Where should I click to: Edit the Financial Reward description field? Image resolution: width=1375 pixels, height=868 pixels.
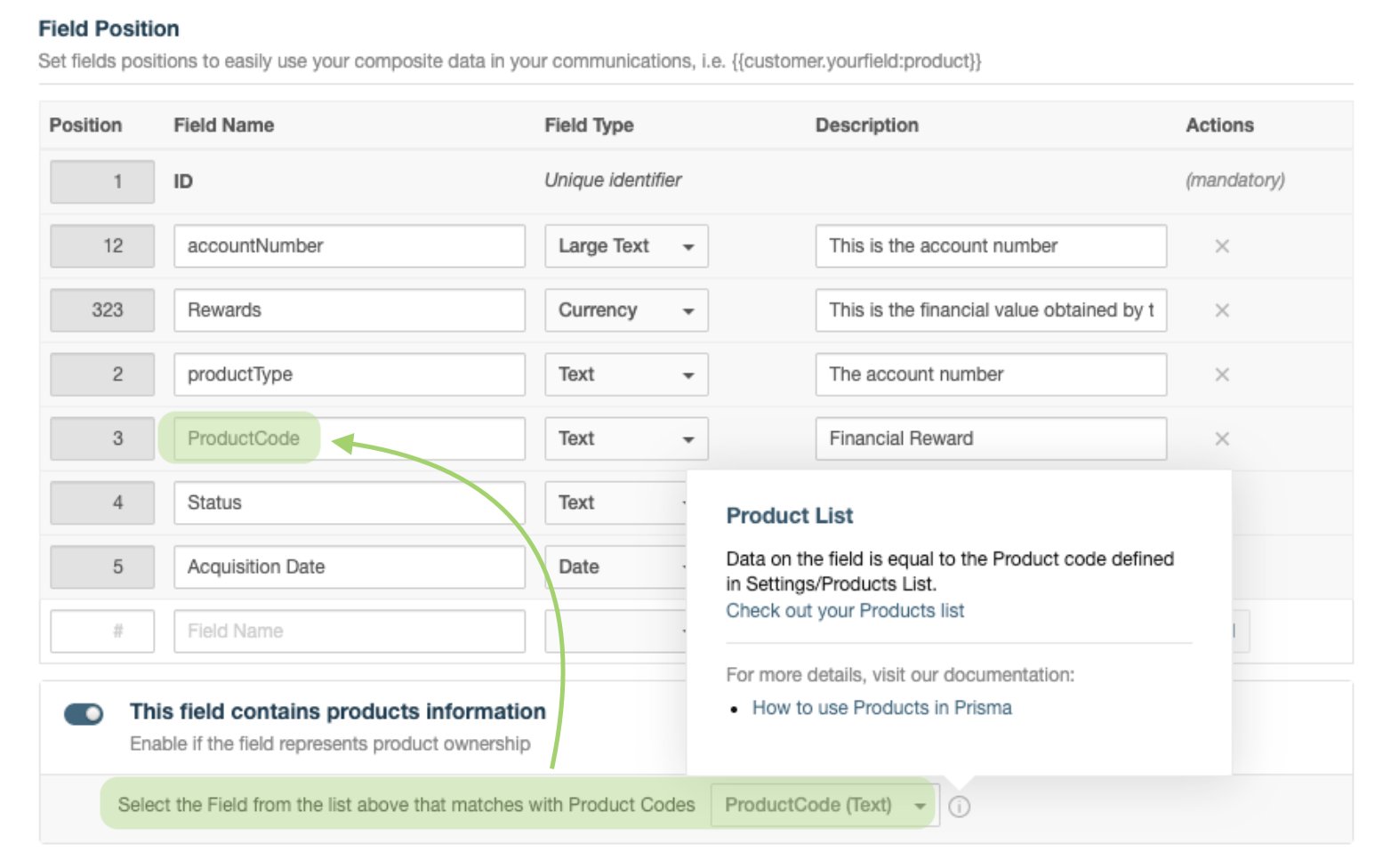pos(990,438)
